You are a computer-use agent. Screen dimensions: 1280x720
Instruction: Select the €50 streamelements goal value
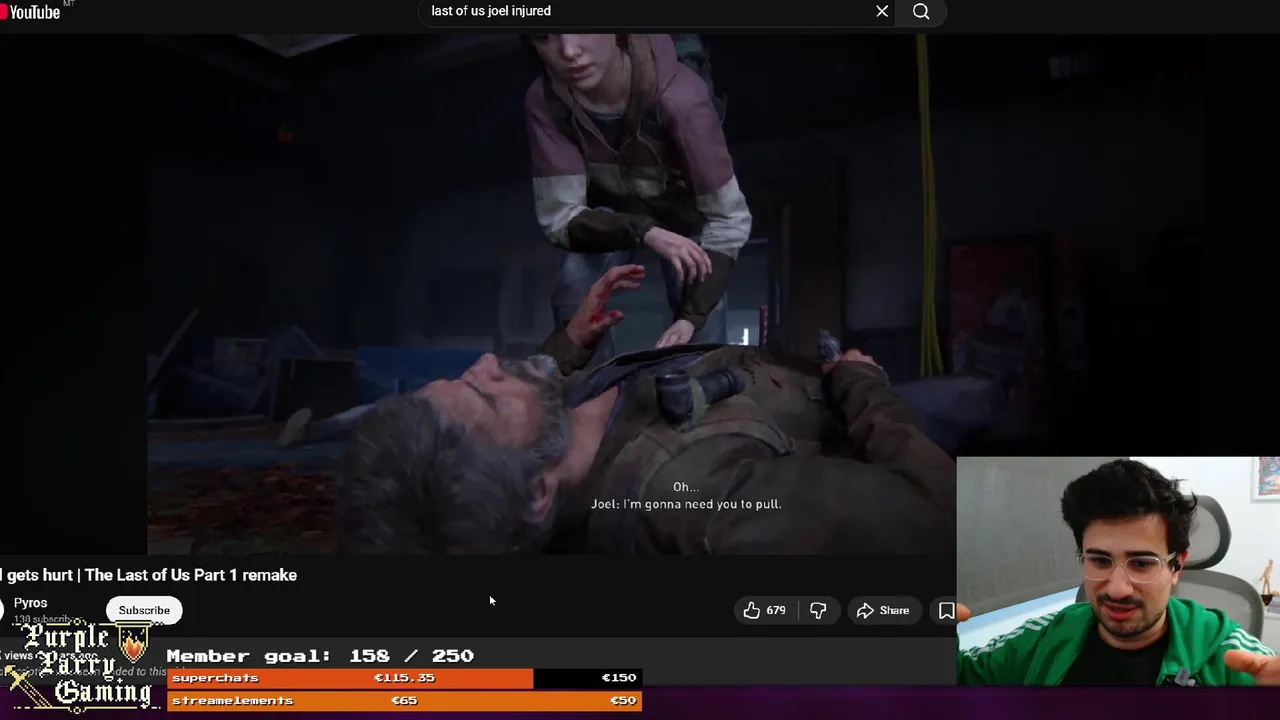pos(623,701)
